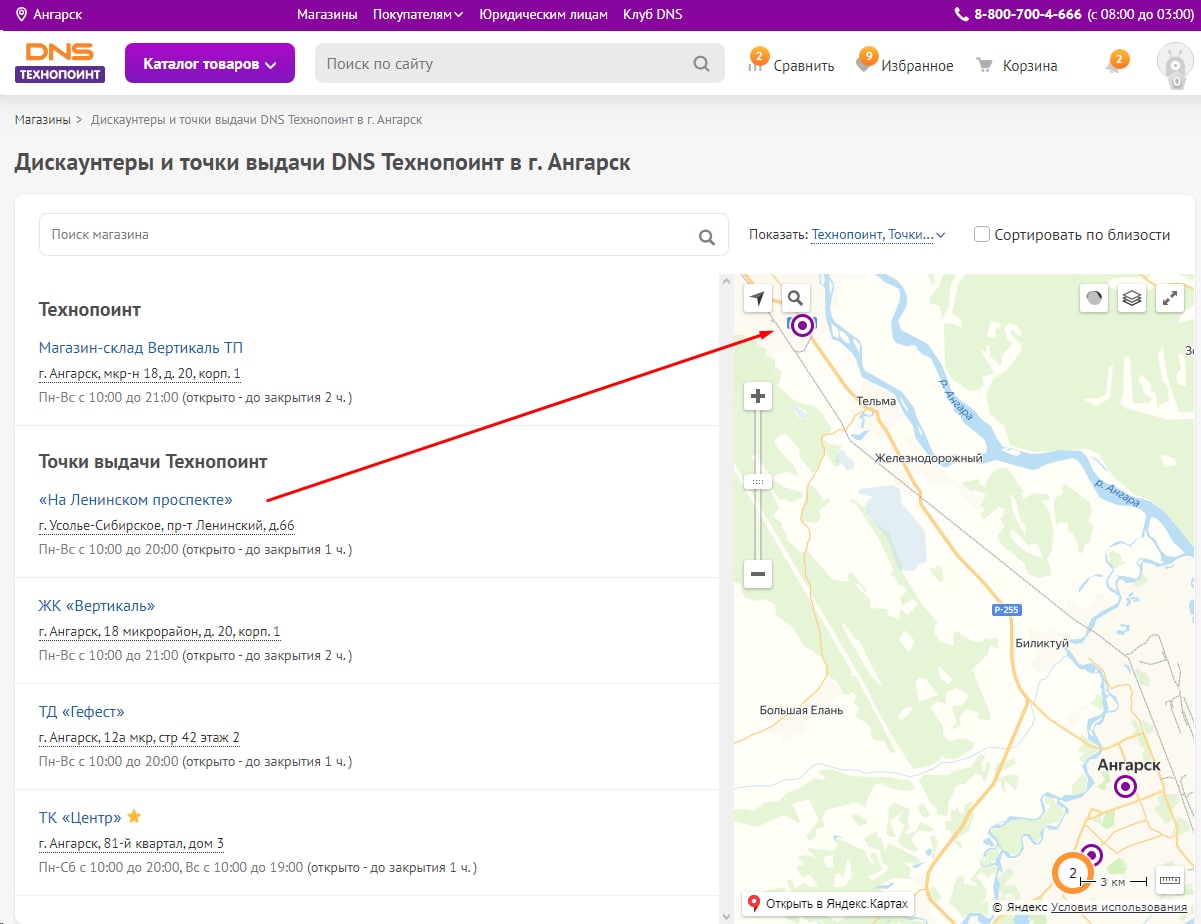Click the site search magnifier icon
Image resolution: width=1201 pixels, height=924 pixels.
pos(702,64)
